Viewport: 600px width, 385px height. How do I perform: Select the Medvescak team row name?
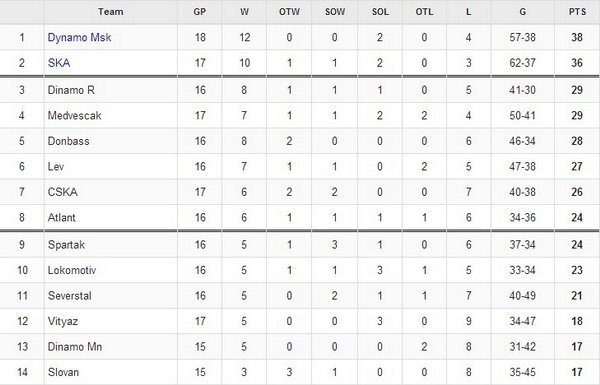tap(74, 116)
